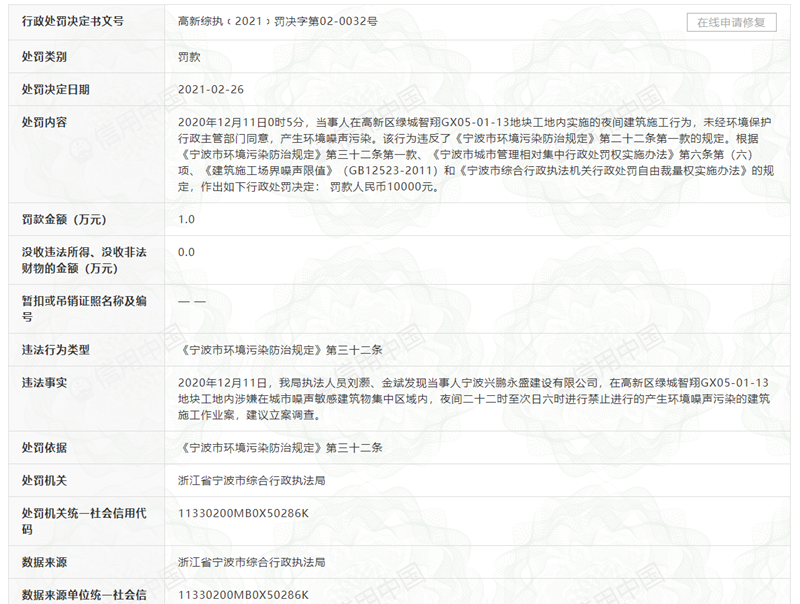
Task: Click the penalty content paragraph starting 2020年12月11日0时5分
Action: pos(476,155)
